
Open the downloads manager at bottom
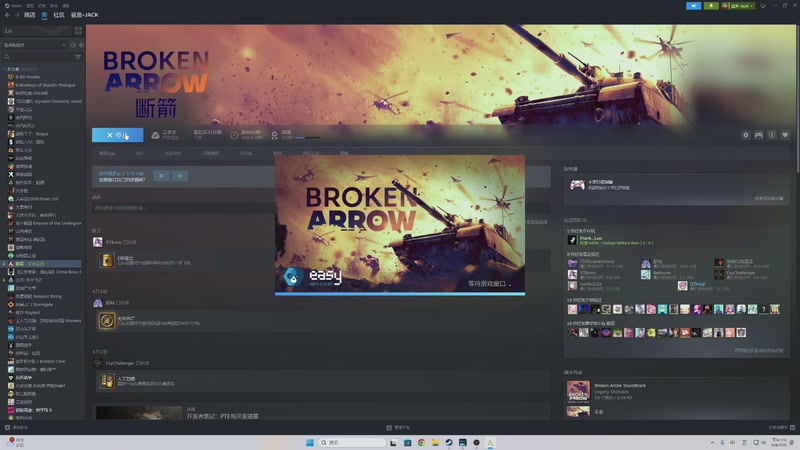click(x=398, y=428)
